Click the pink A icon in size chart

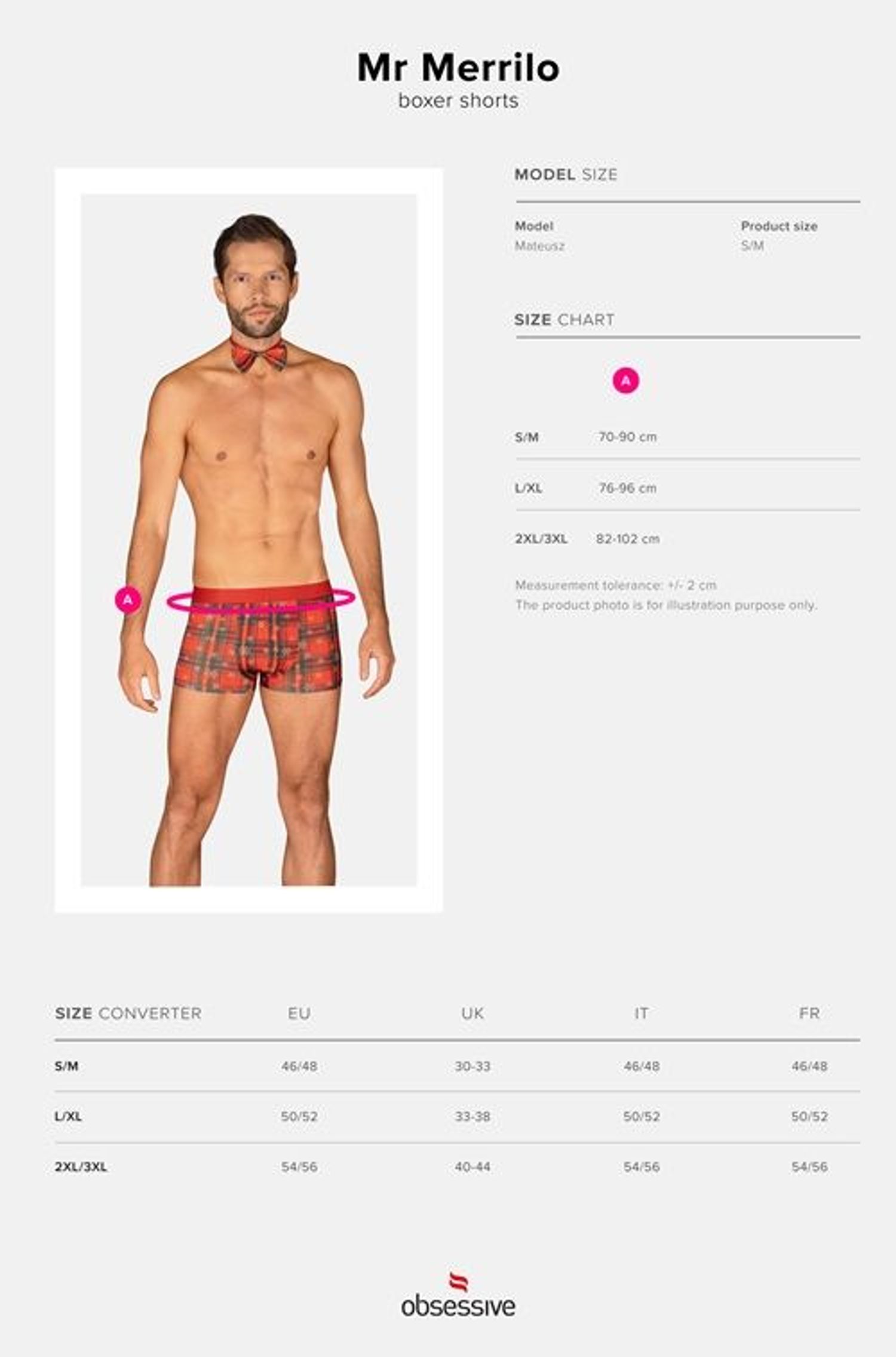point(625,381)
